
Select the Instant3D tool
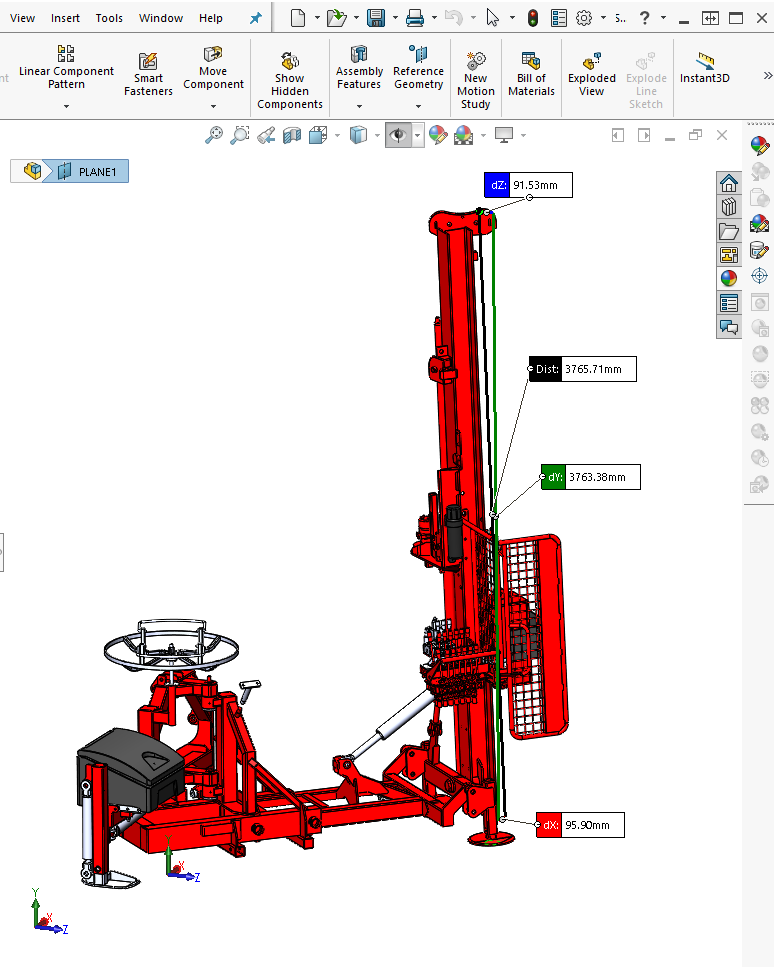(x=704, y=68)
